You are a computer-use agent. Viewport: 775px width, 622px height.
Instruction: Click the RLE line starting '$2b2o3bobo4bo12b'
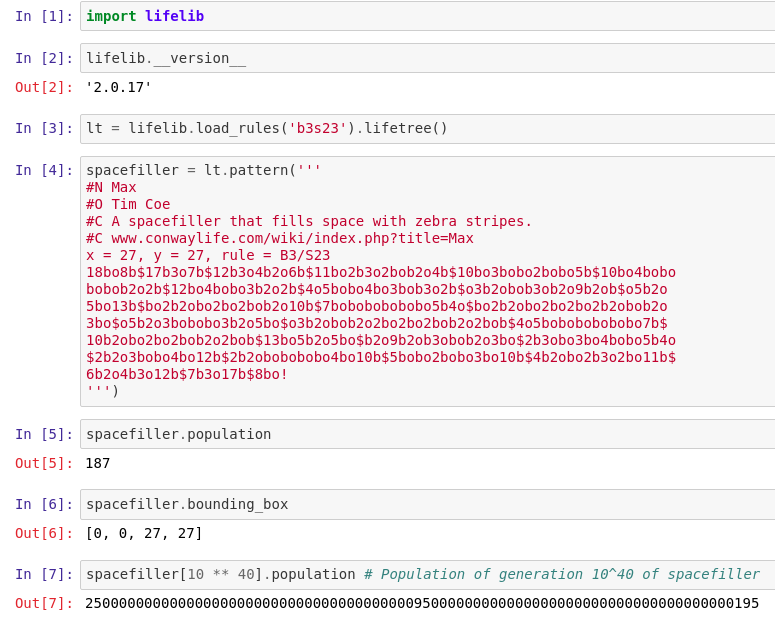[x=381, y=357]
